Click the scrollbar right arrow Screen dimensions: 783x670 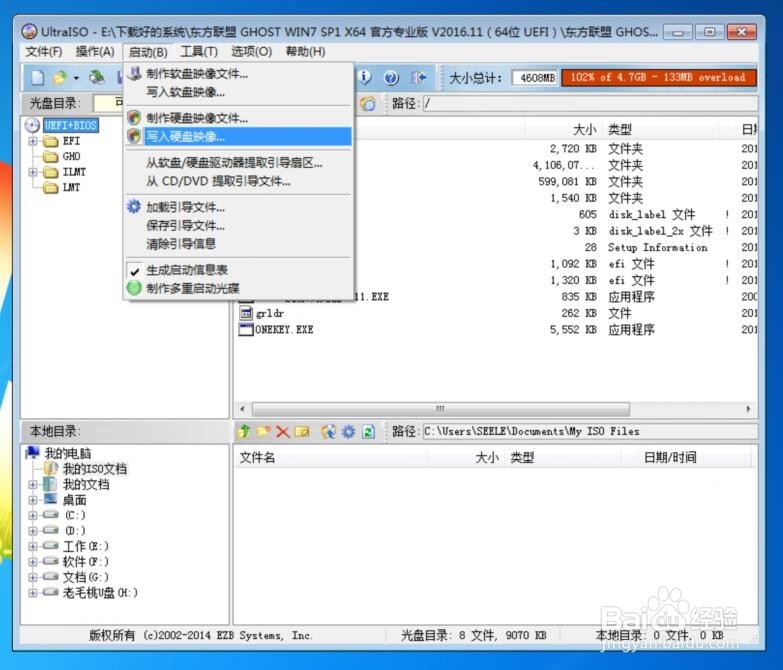pos(748,409)
